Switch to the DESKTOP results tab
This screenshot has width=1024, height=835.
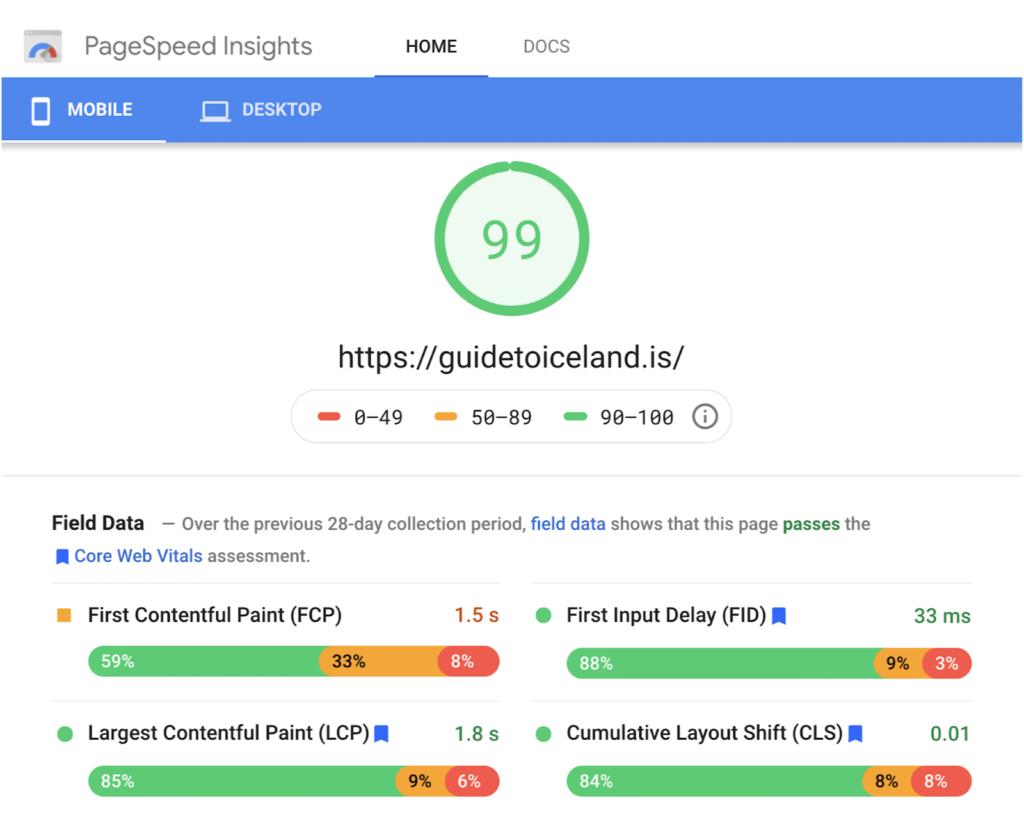point(261,110)
